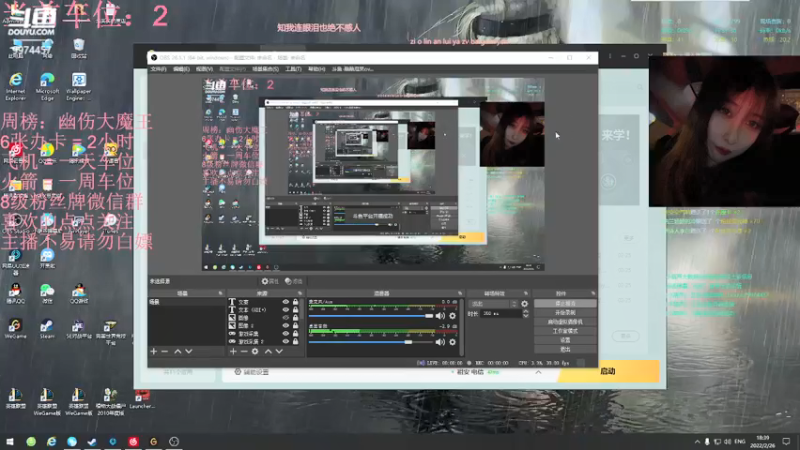Open the Help menu in OBS
The width and height of the screenshot is (800, 450).
coord(316,69)
